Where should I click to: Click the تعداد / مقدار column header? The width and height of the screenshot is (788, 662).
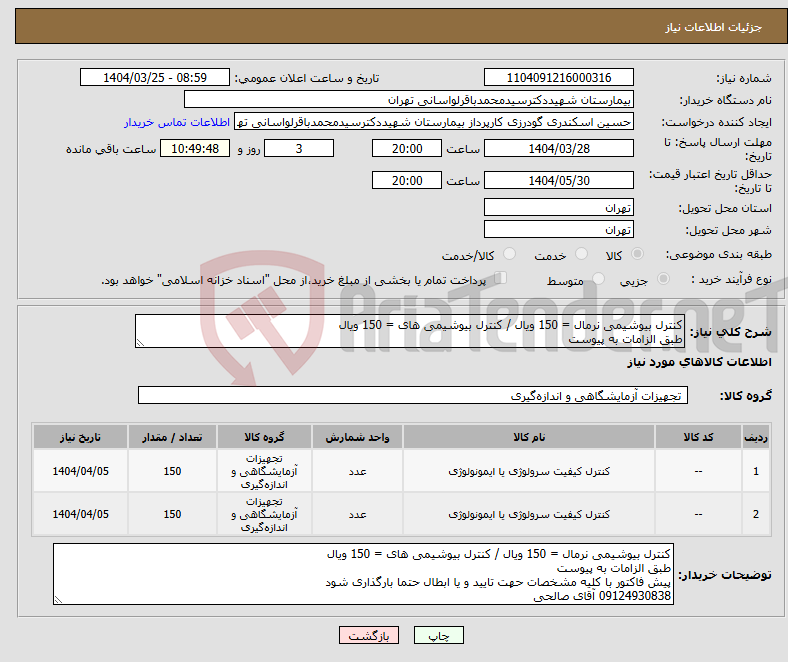tap(172, 437)
